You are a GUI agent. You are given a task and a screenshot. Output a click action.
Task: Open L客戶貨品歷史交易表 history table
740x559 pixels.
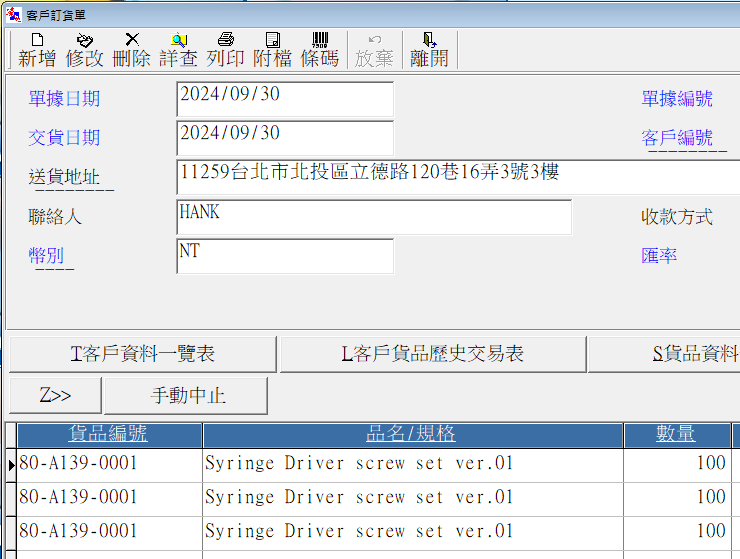click(432, 354)
